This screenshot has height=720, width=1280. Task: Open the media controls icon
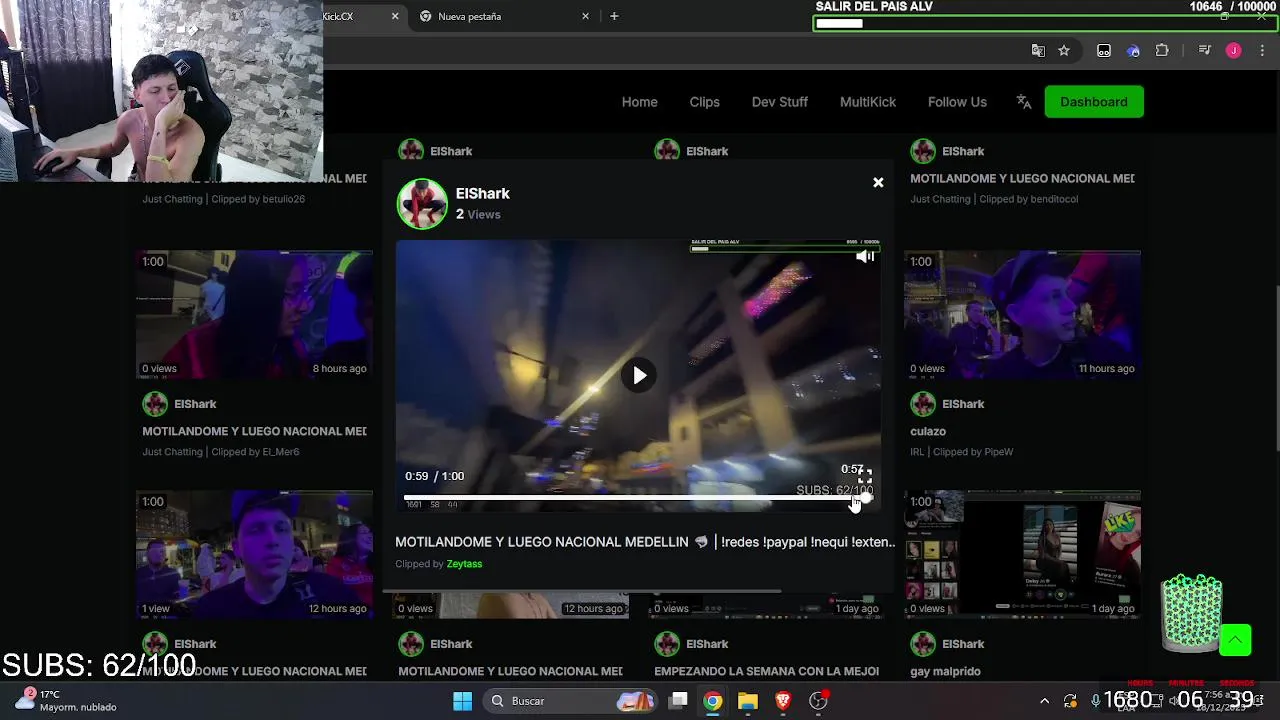click(1204, 51)
